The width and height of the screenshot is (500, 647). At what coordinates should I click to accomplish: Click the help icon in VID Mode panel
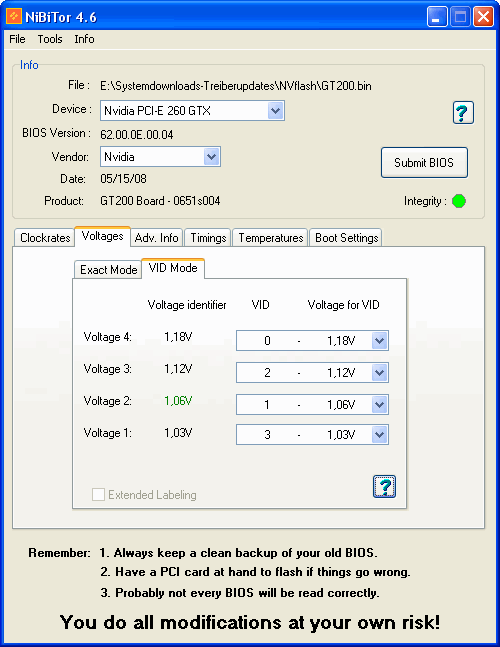pyautogui.click(x=384, y=486)
